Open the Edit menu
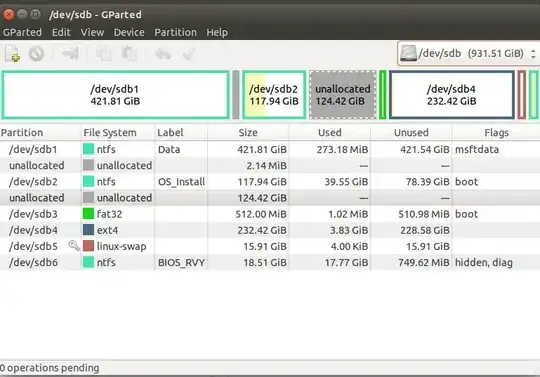The image size is (540, 377). (x=61, y=32)
